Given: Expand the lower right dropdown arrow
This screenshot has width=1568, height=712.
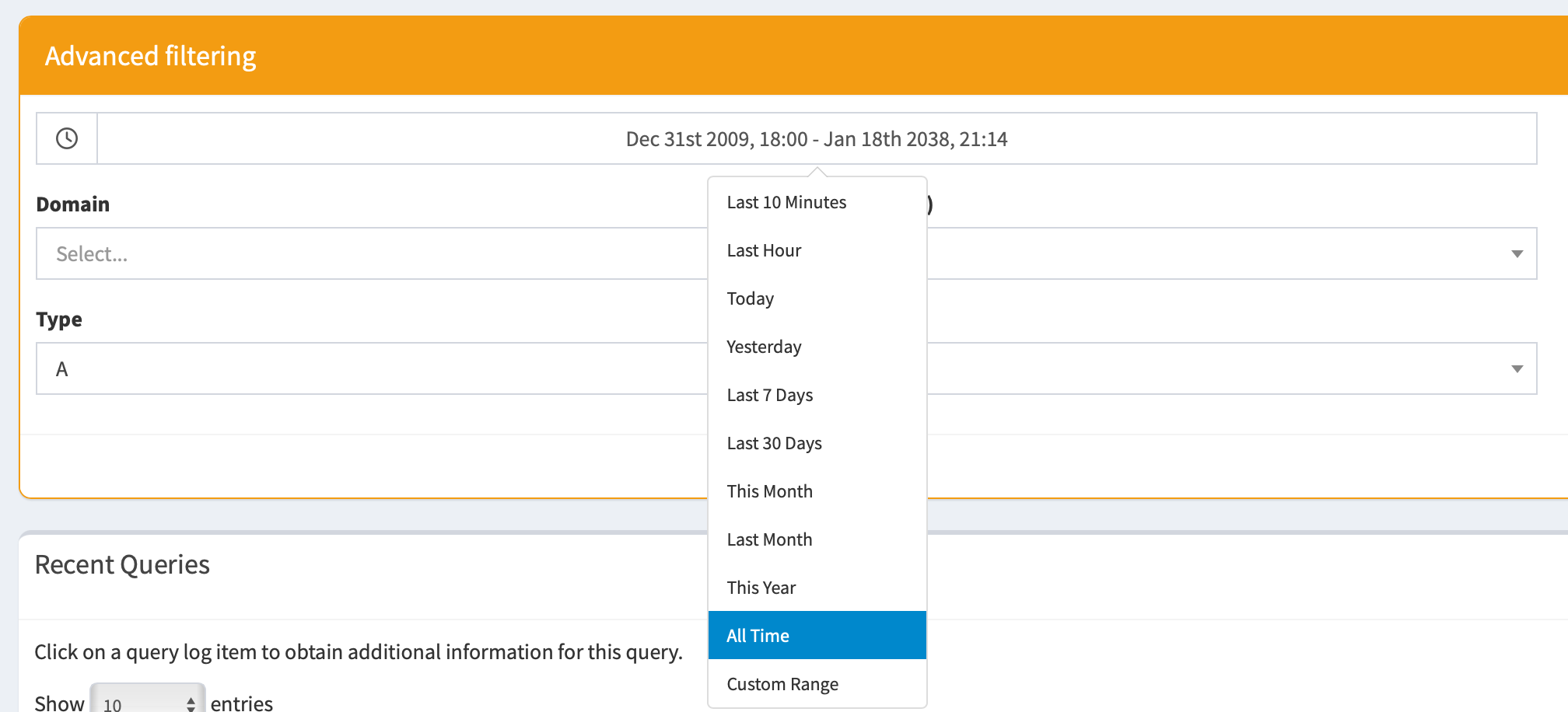Looking at the screenshot, I should (x=1516, y=368).
